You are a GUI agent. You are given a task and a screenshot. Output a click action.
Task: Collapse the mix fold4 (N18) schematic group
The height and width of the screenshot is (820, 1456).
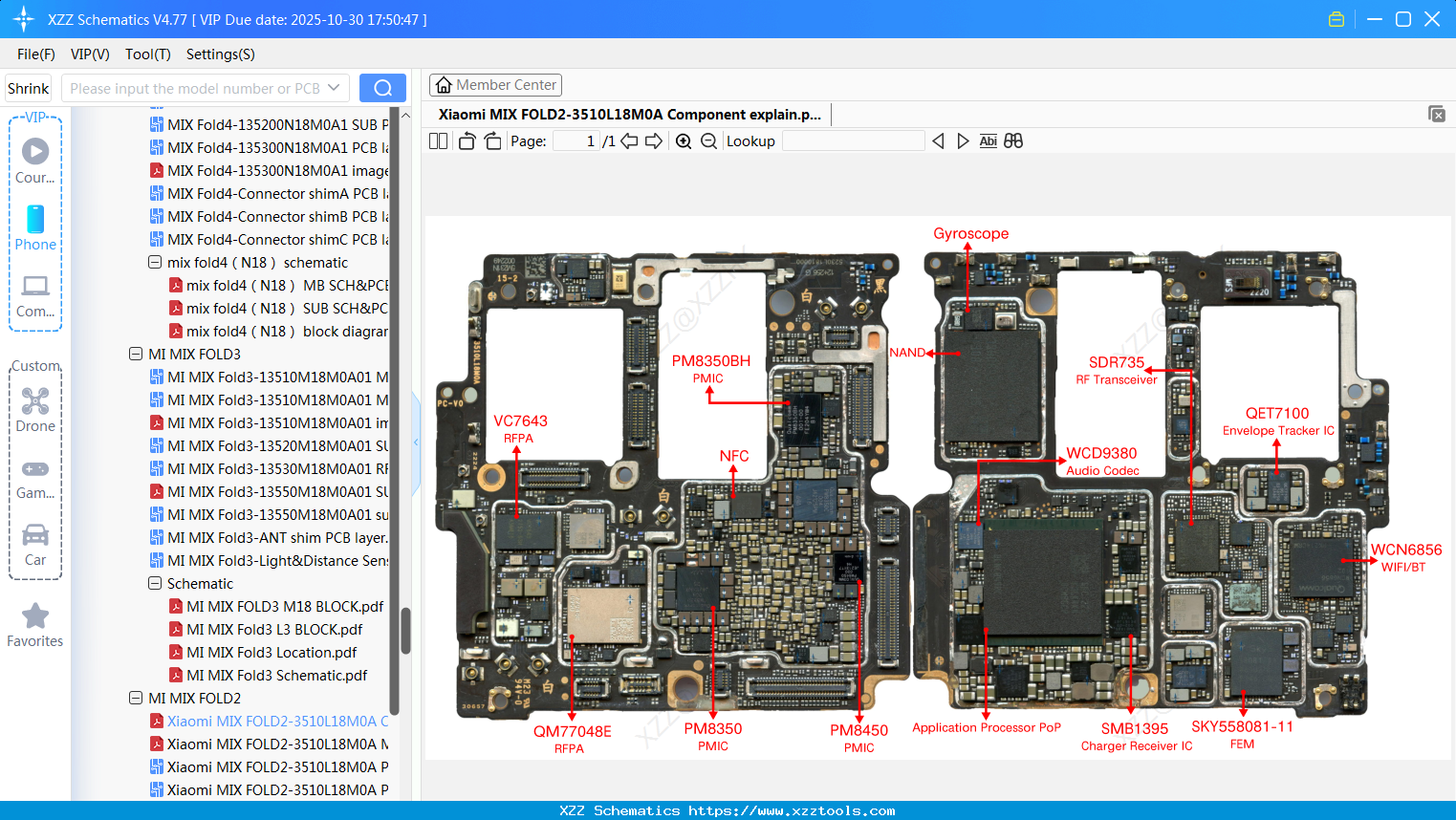154,262
